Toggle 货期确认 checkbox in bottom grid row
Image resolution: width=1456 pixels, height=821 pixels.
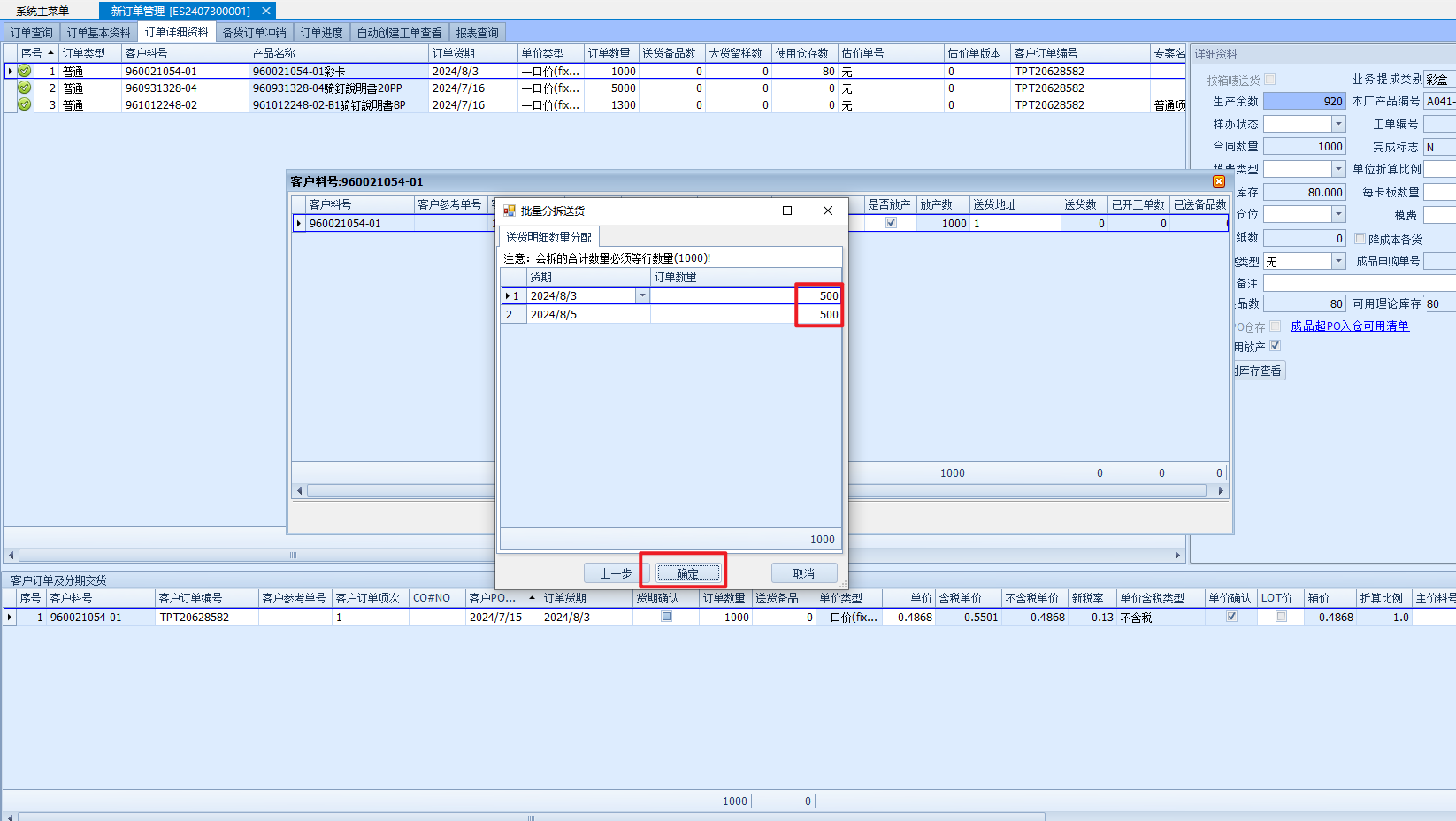(x=666, y=617)
